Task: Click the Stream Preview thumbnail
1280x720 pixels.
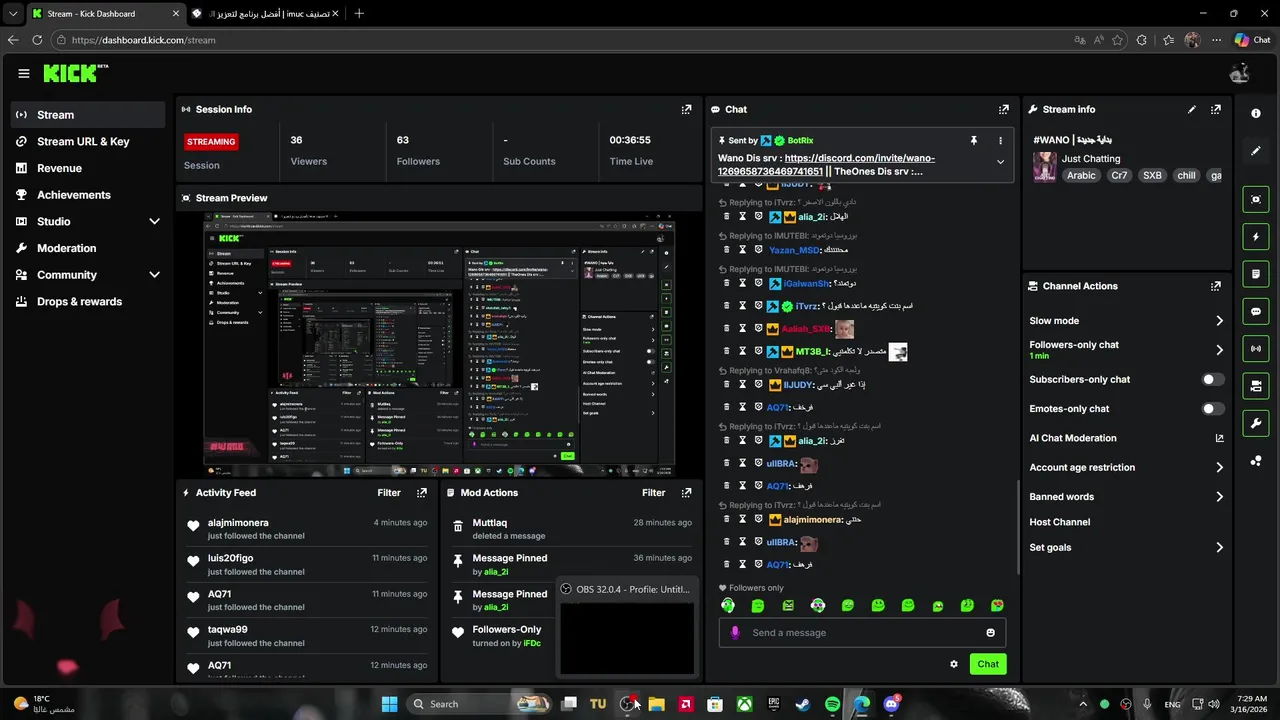Action: (440, 345)
